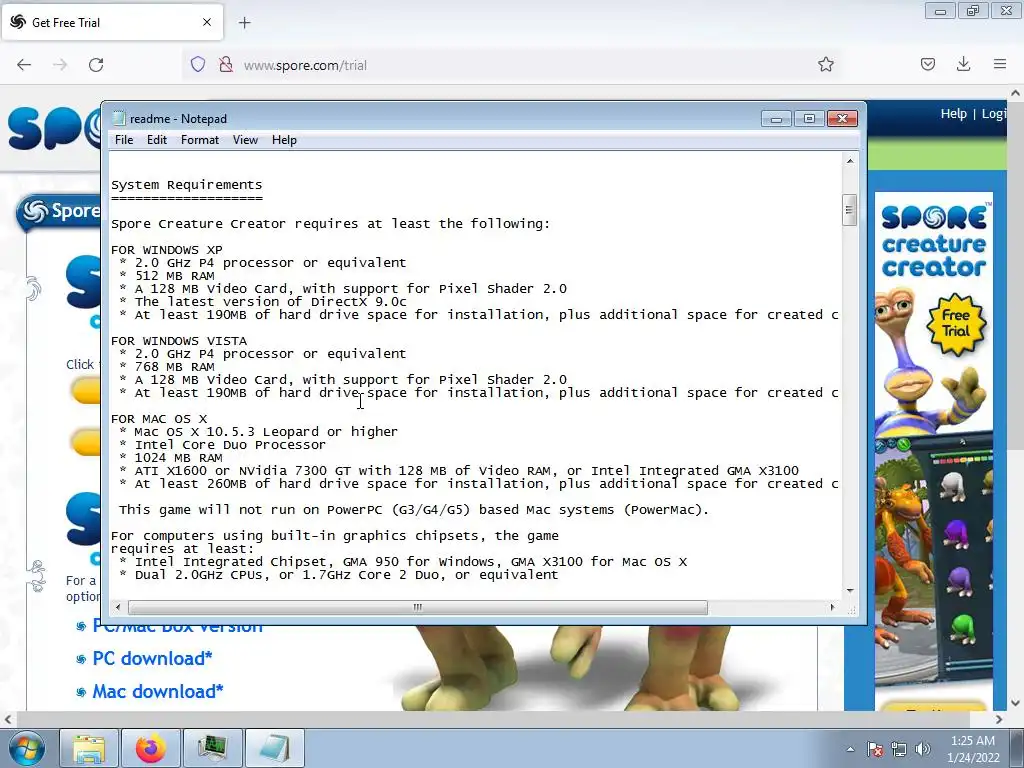Open Notepad File menu
The image size is (1024, 768).
123,140
